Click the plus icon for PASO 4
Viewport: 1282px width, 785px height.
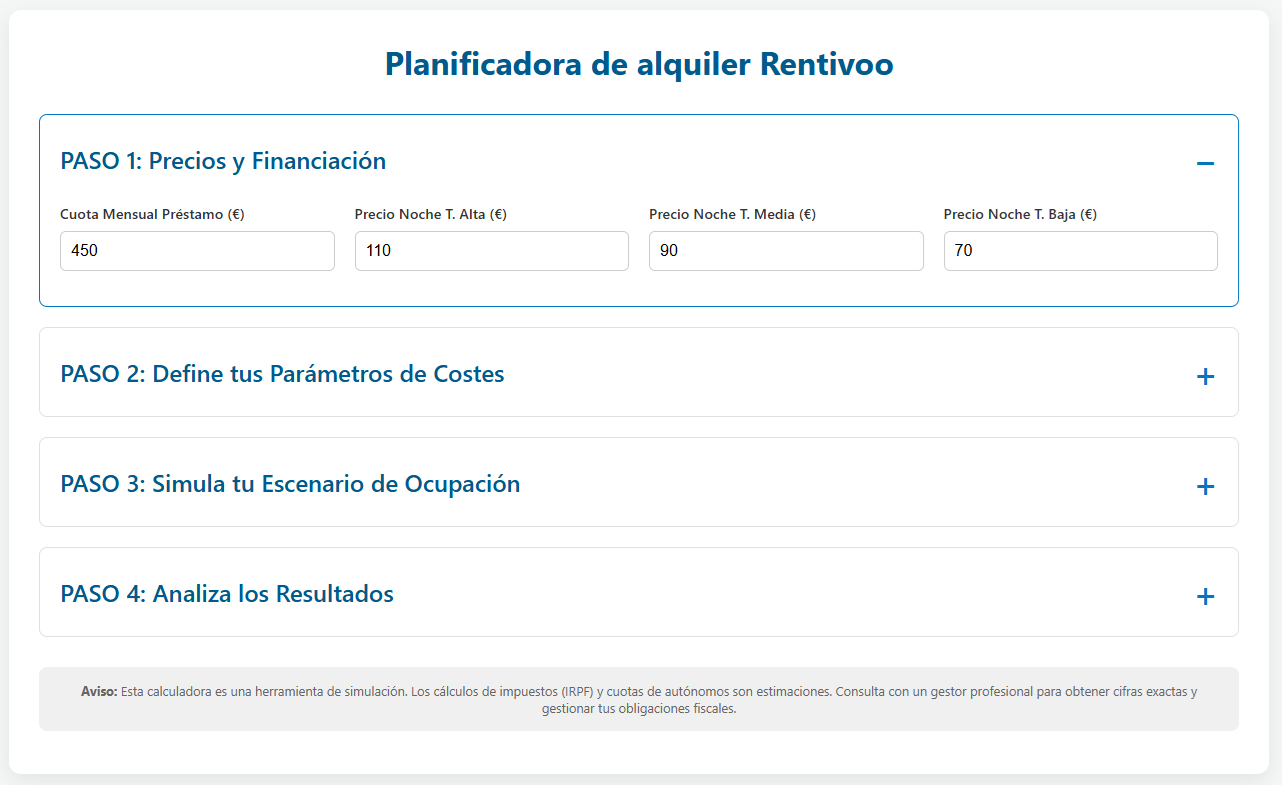1205,596
